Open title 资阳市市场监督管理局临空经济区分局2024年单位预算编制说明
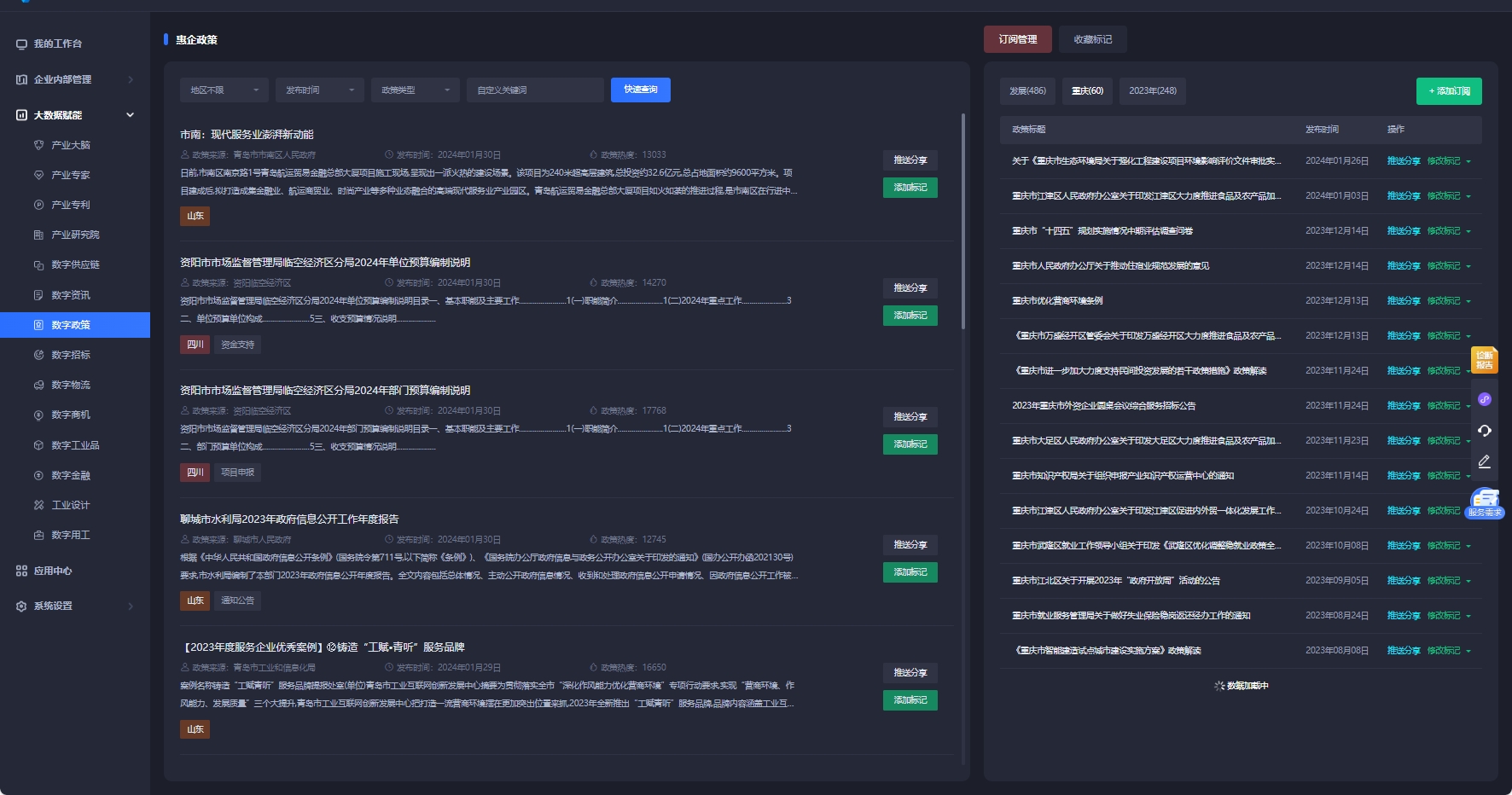 pyautogui.click(x=325, y=263)
